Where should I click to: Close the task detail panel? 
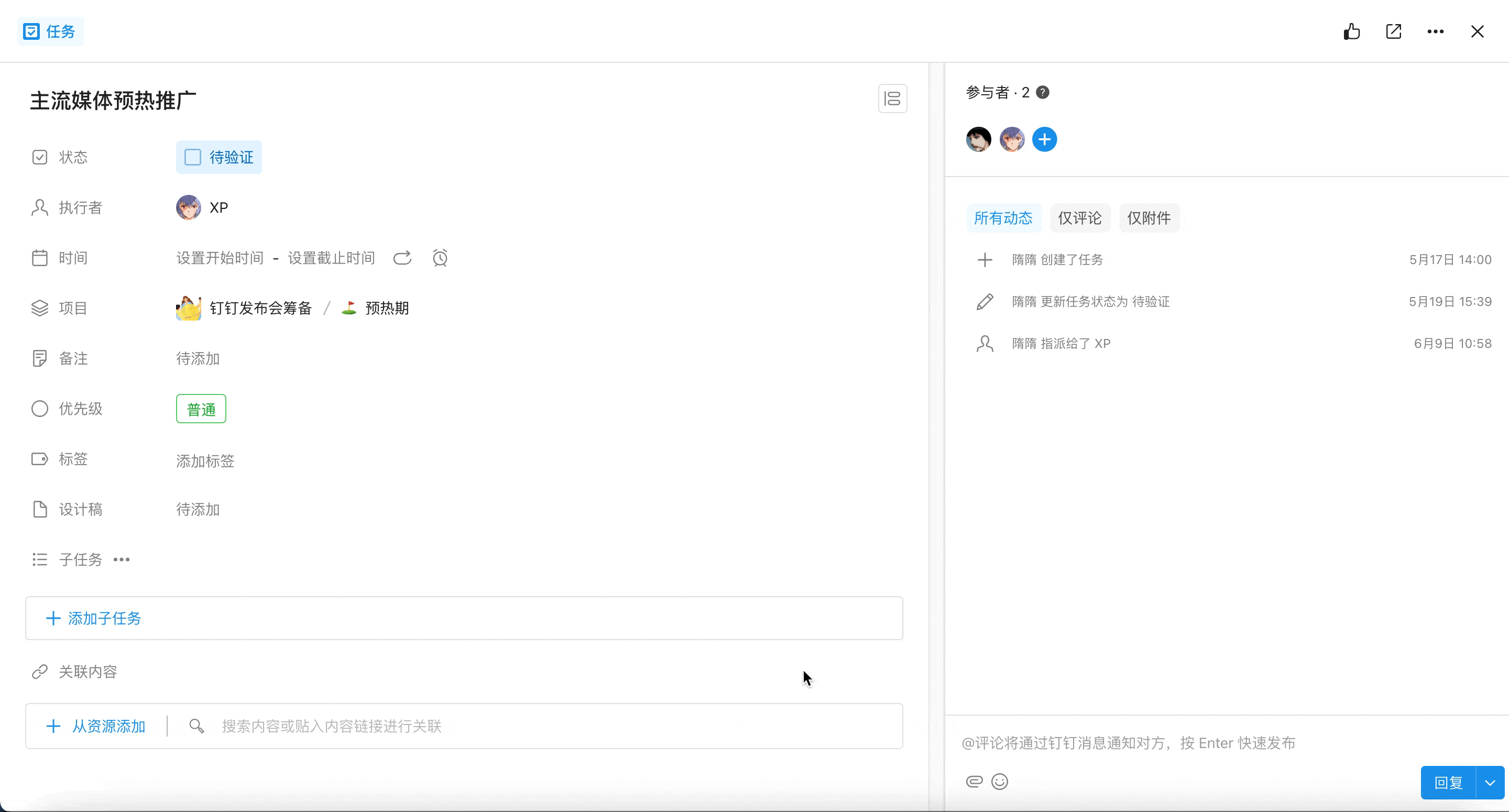click(1478, 31)
